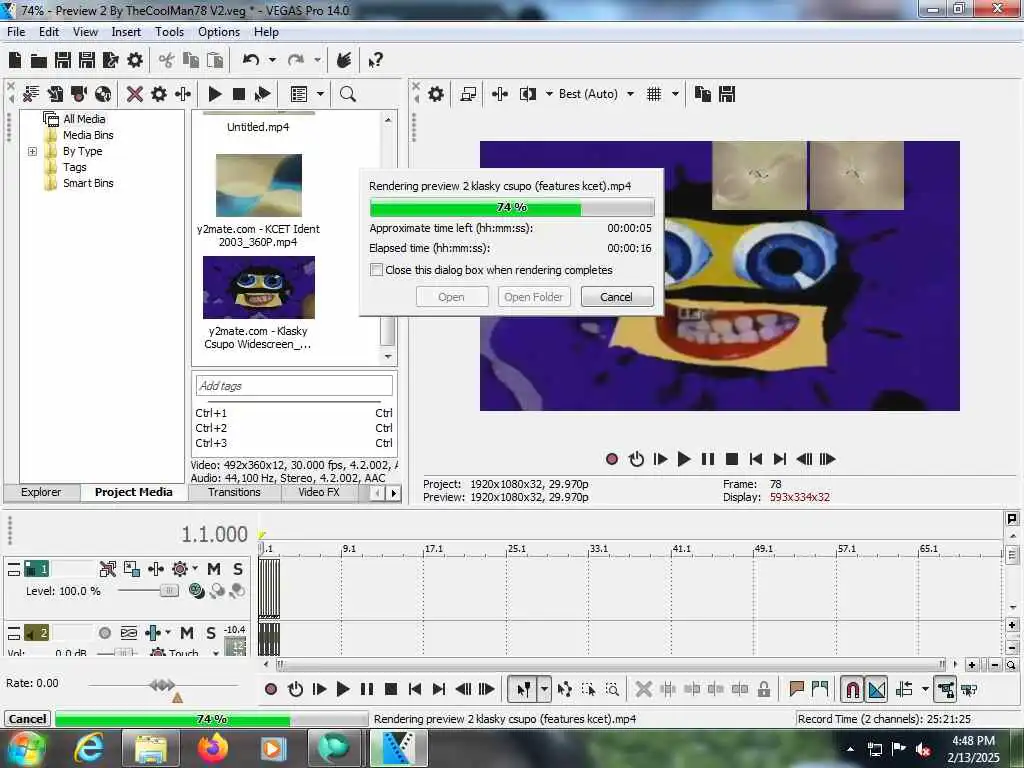Image resolution: width=1024 pixels, height=768 pixels.
Task: Click the Stop button under video preview
Action: (x=732, y=459)
